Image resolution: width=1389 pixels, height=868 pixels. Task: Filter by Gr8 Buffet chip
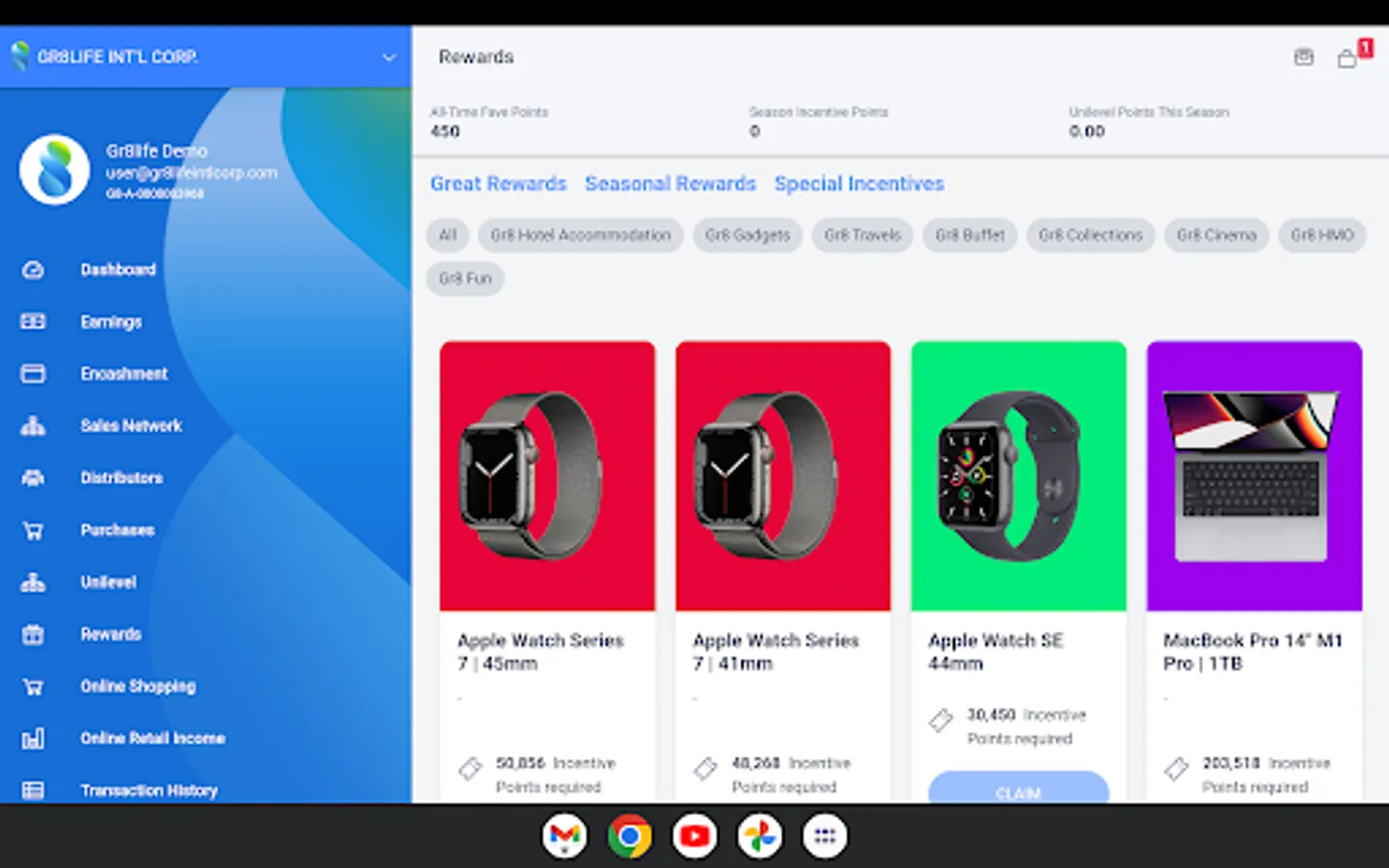coord(970,235)
